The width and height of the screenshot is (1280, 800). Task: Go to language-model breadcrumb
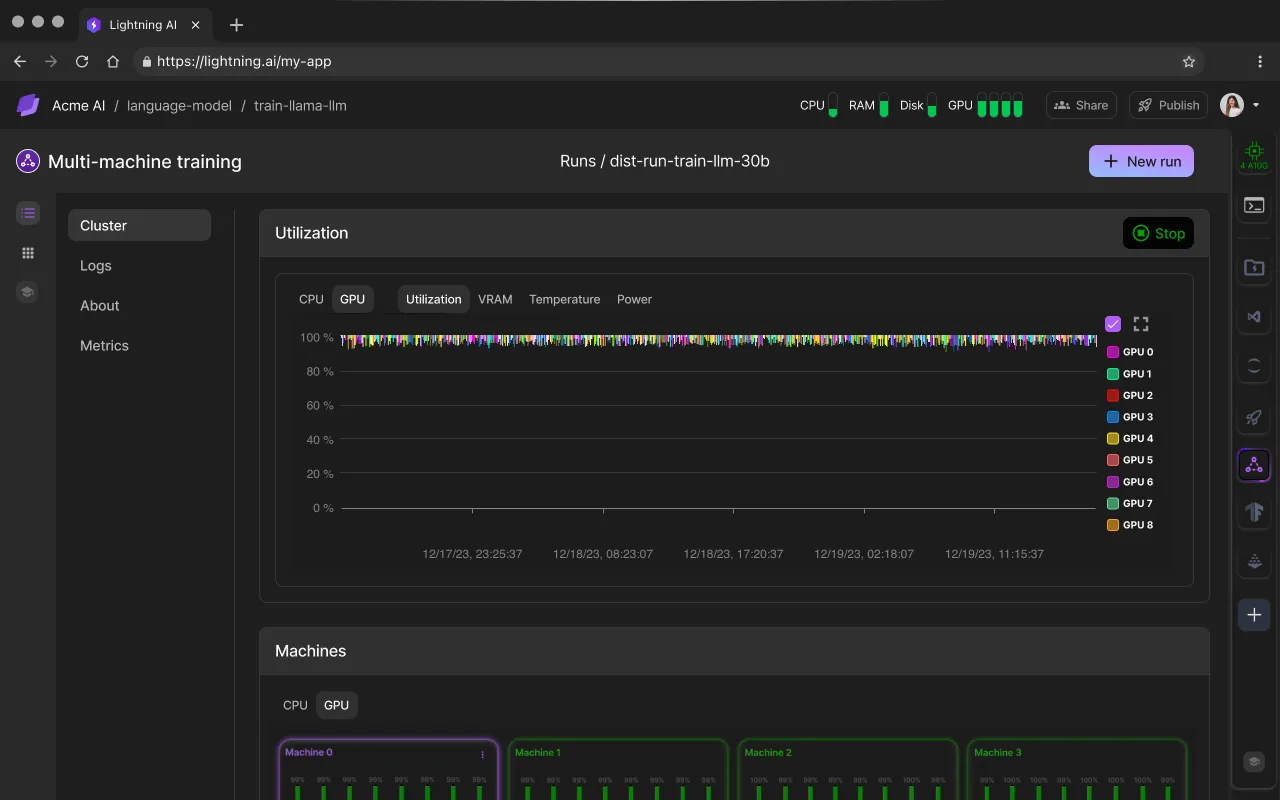179,105
